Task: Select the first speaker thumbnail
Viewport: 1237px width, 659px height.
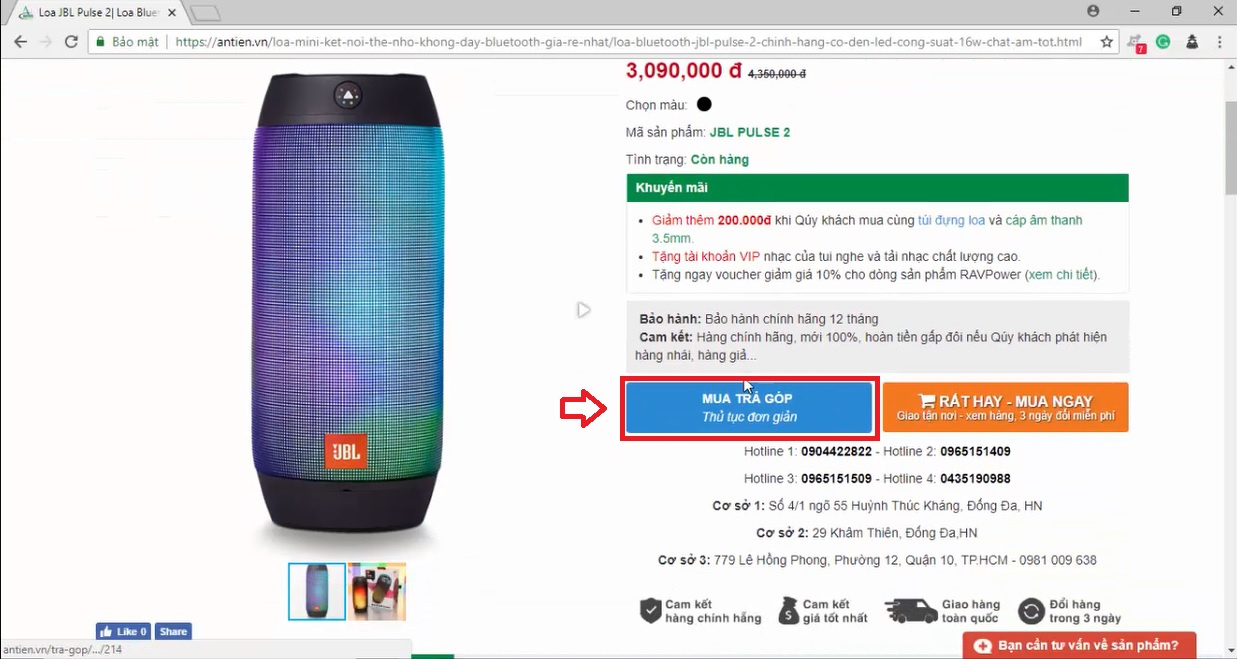Action: pos(317,591)
